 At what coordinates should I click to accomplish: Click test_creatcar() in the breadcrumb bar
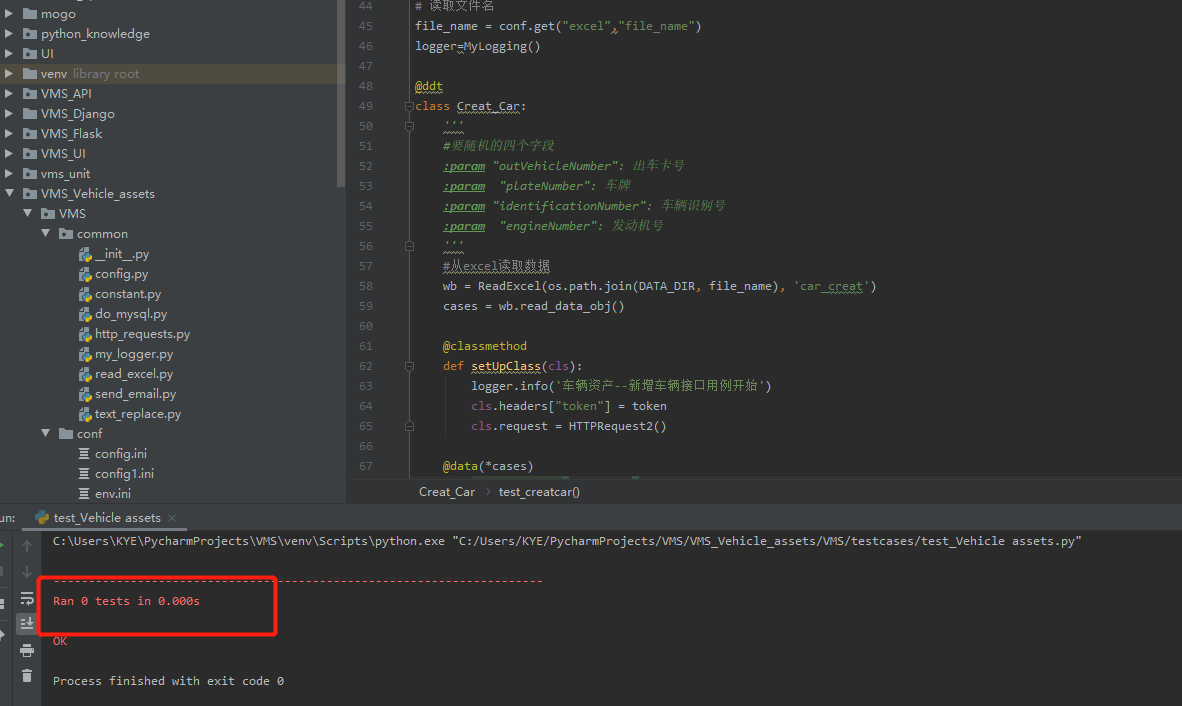point(539,492)
